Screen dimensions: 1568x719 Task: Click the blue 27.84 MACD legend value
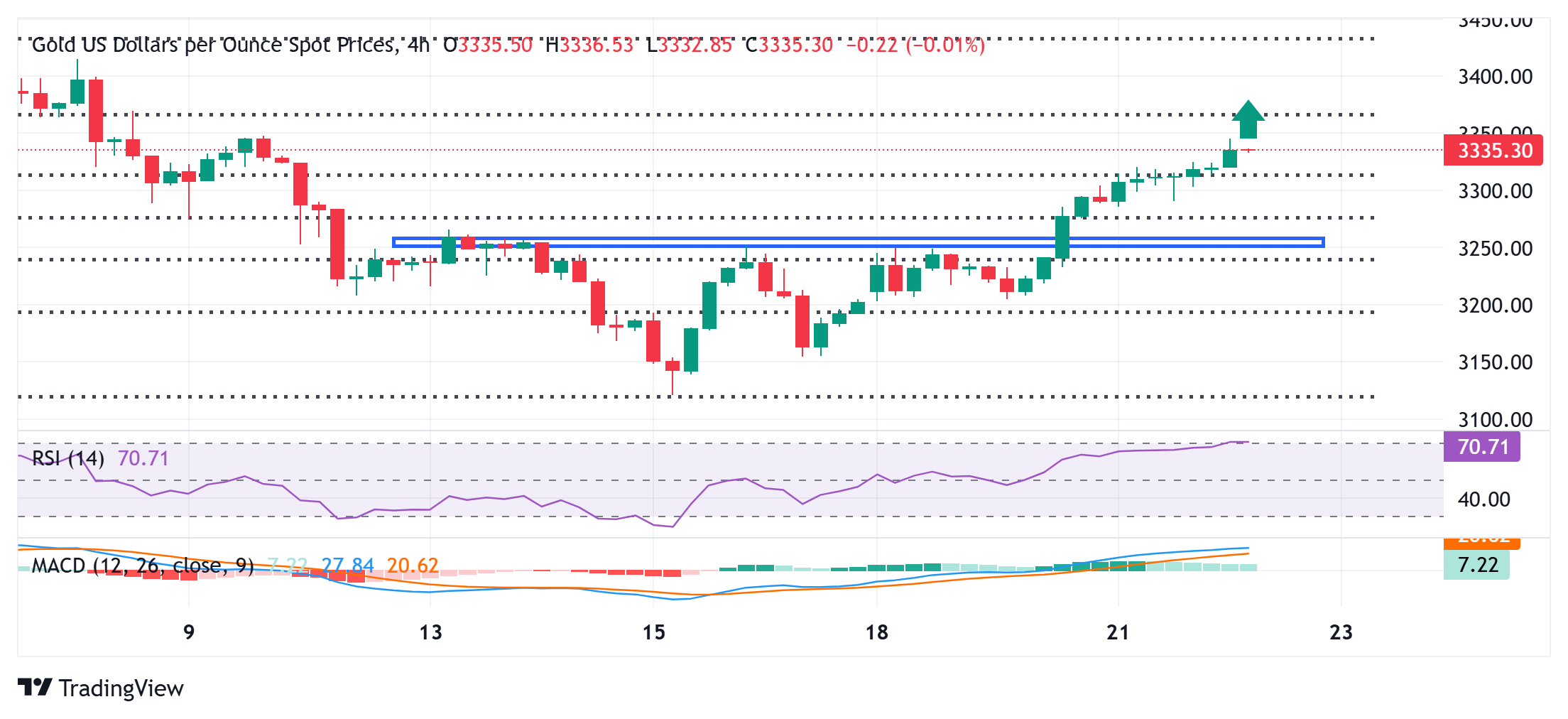[347, 566]
